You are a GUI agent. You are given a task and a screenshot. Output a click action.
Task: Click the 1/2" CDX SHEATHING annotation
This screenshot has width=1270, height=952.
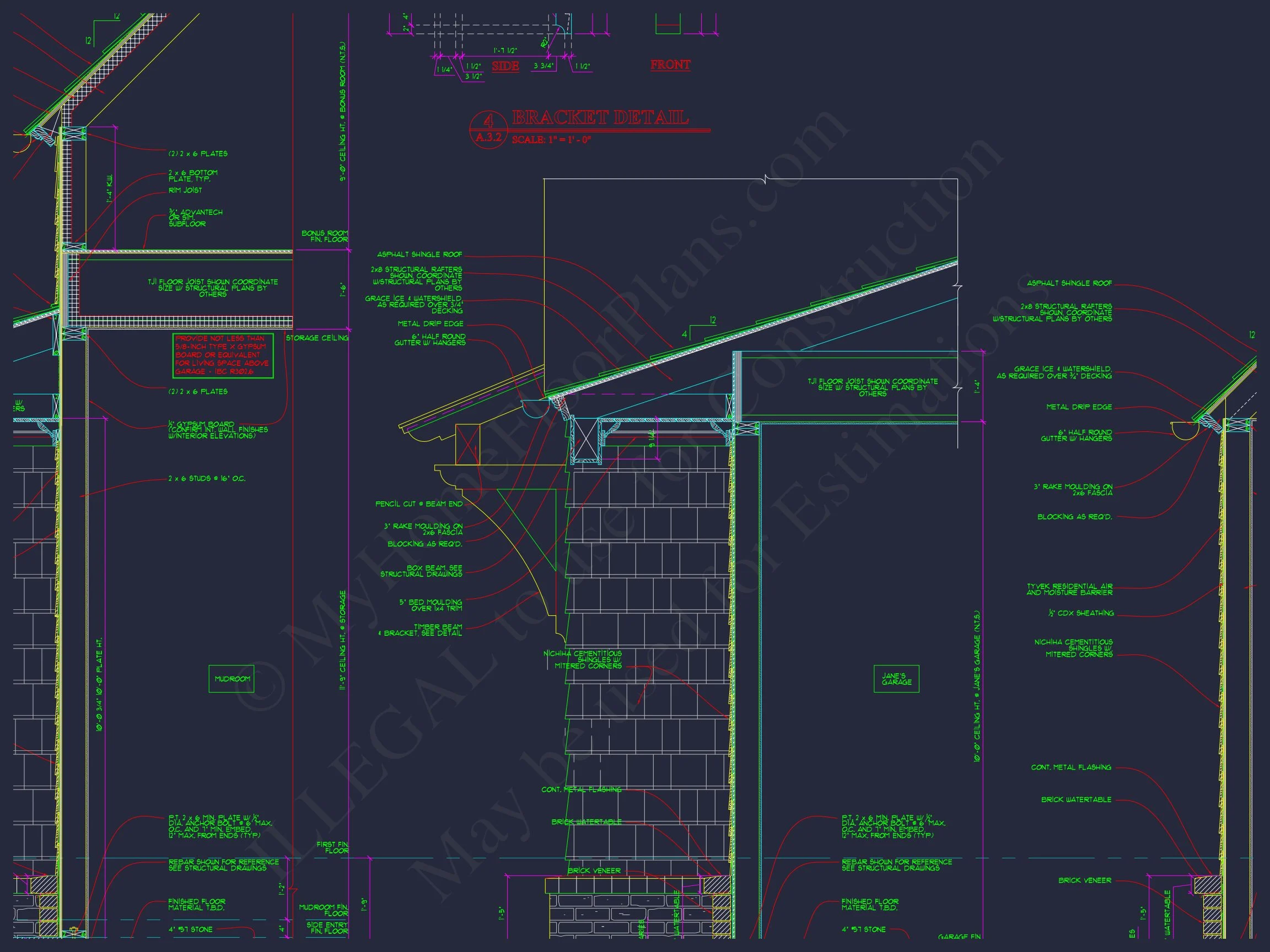point(1080,613)
